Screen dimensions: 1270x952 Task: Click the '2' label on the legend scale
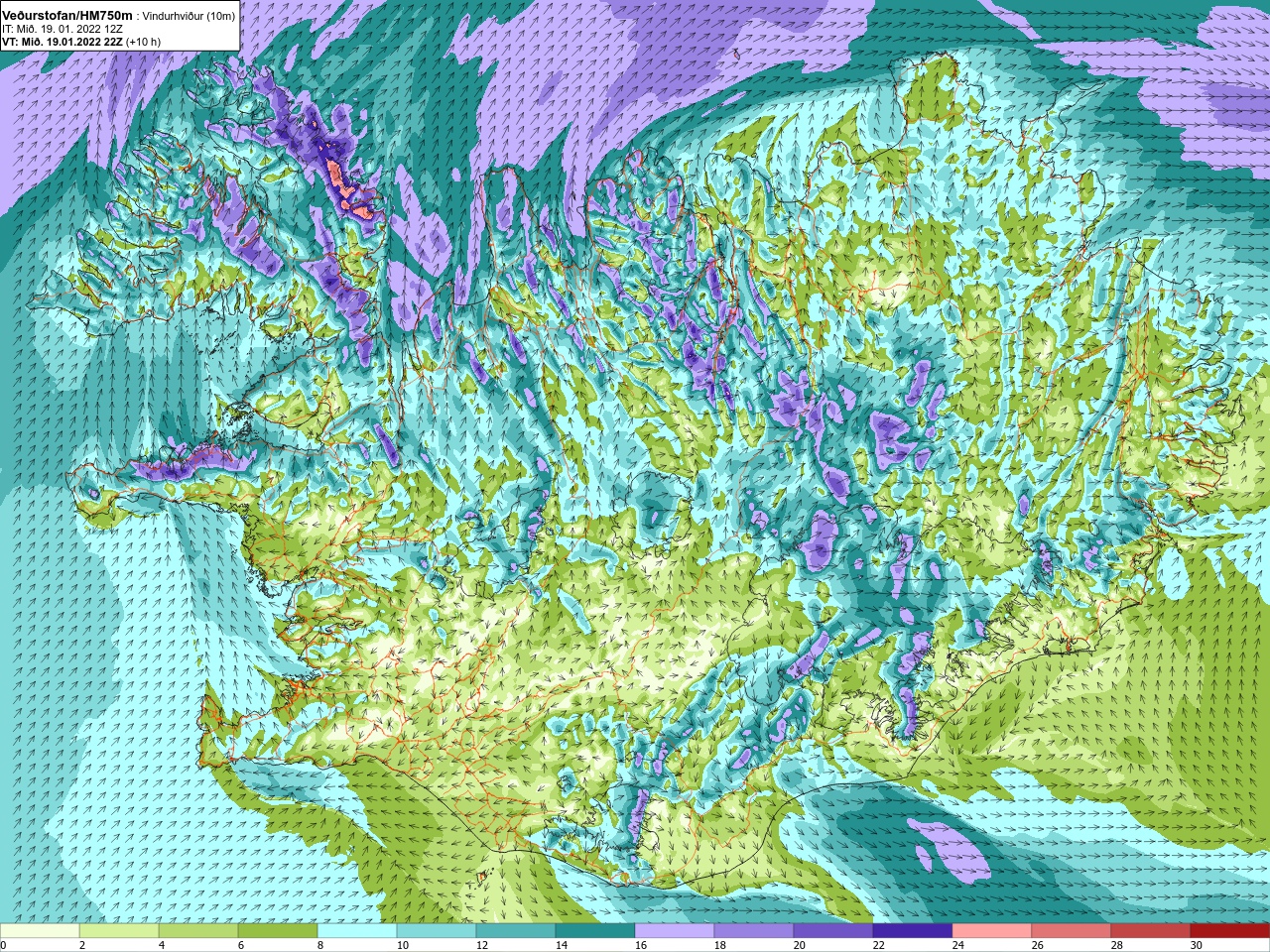tap(82, 945)
